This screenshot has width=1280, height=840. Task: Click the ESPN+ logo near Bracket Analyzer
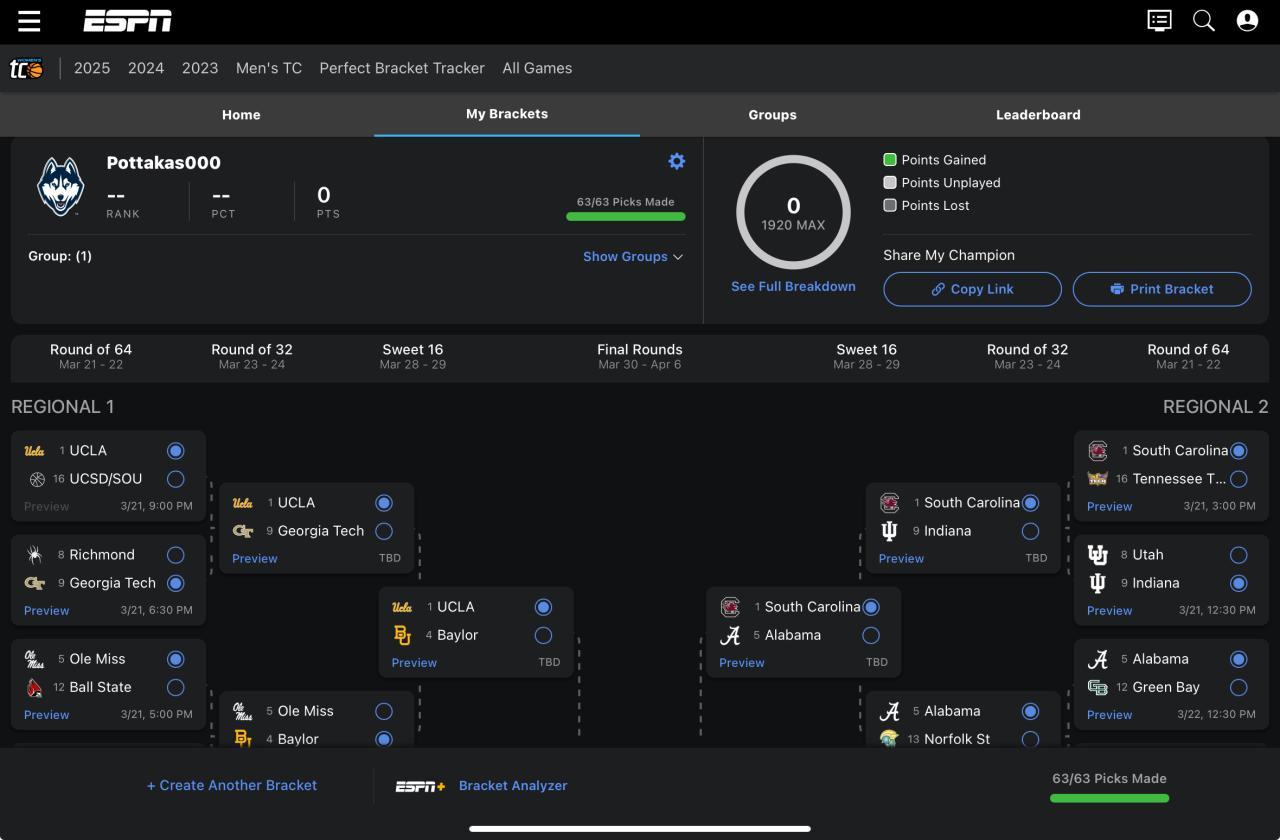(420, 786)
